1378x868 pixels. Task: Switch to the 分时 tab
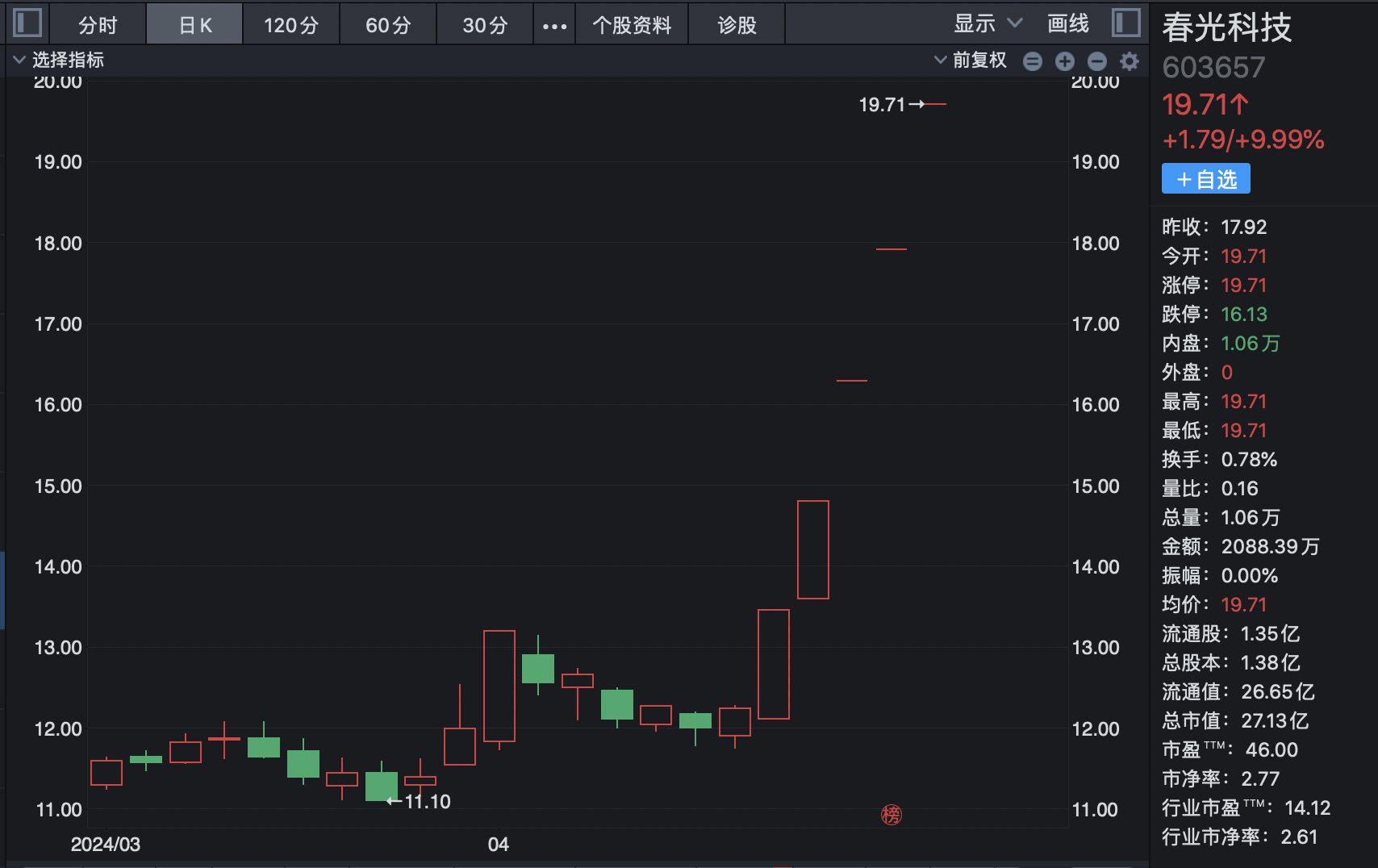tap(98, 26)
